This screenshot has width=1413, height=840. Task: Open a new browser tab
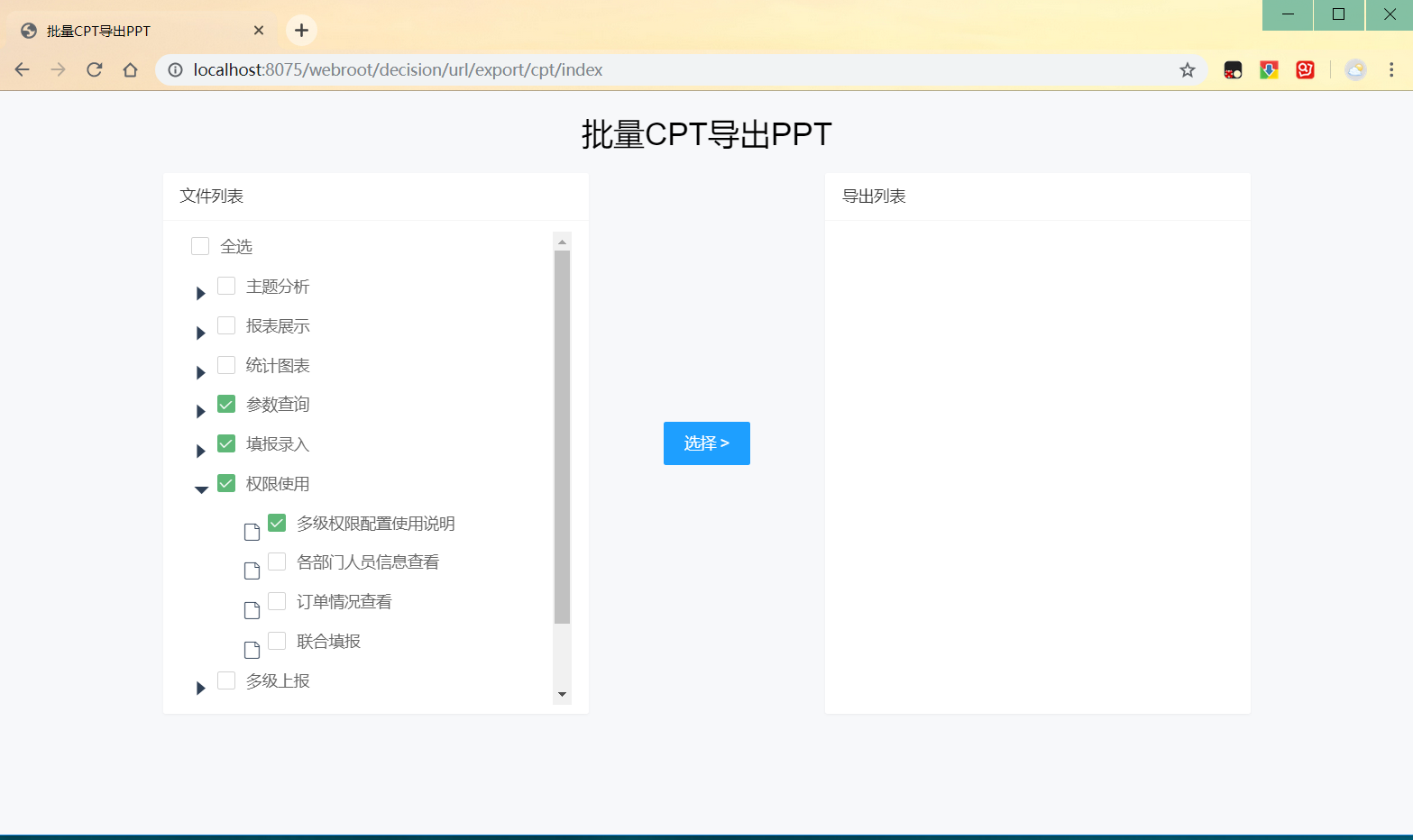301,31
